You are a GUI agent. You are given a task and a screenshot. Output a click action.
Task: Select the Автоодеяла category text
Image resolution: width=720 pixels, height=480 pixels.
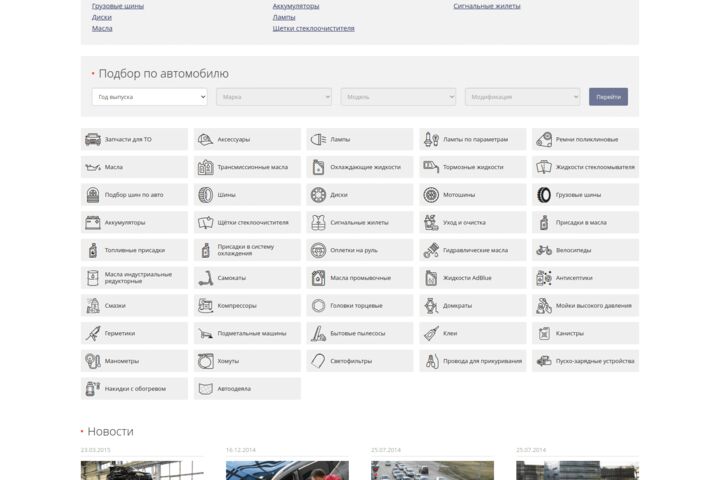(x=234, y=389)
